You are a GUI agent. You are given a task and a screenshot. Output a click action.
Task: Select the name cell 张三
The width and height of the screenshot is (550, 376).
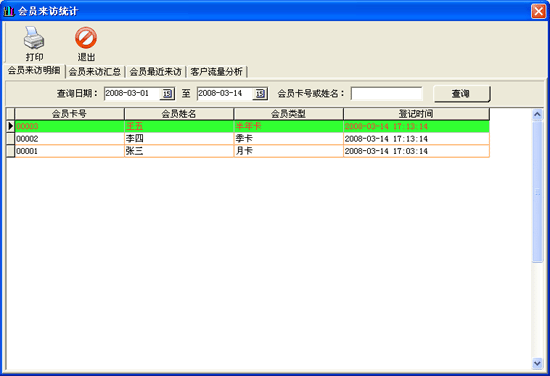pos(179,151)
